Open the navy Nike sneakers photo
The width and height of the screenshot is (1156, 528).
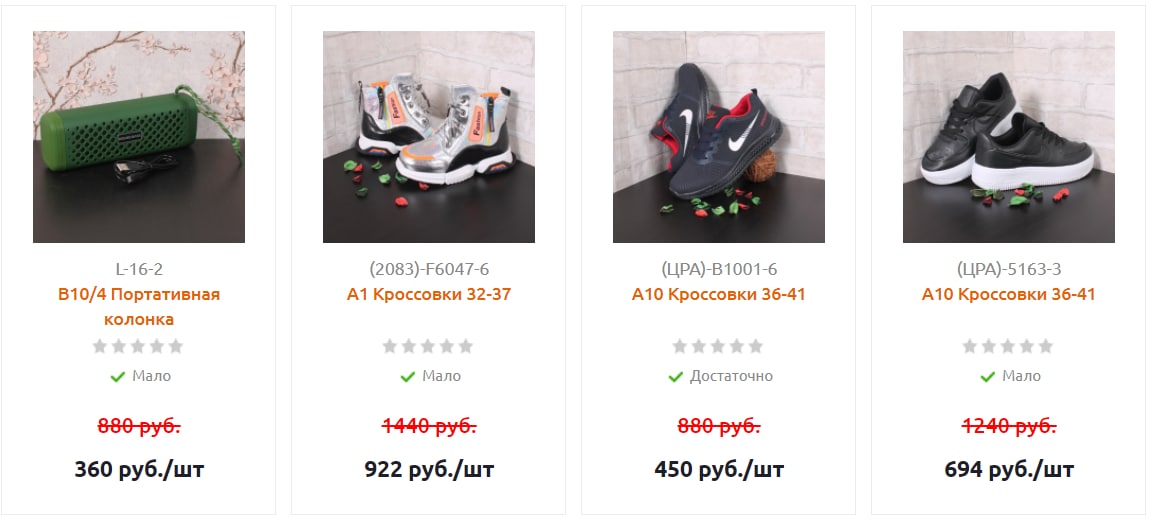tap(719, 136)
